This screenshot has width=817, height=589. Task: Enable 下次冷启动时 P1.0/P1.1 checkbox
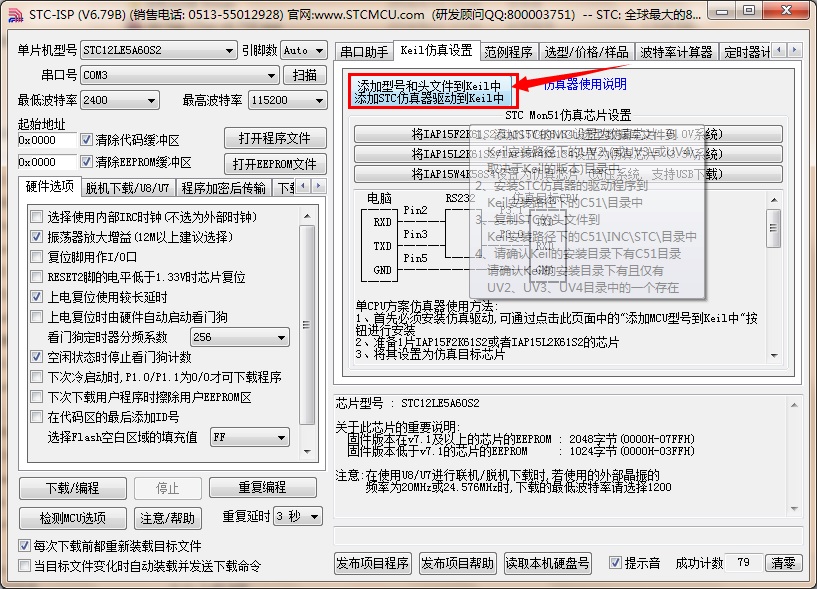pos(36,377)
